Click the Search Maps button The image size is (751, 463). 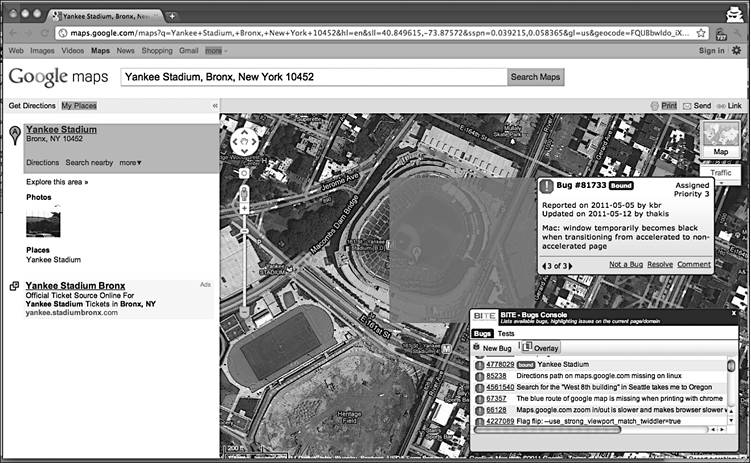pos(535,77)
